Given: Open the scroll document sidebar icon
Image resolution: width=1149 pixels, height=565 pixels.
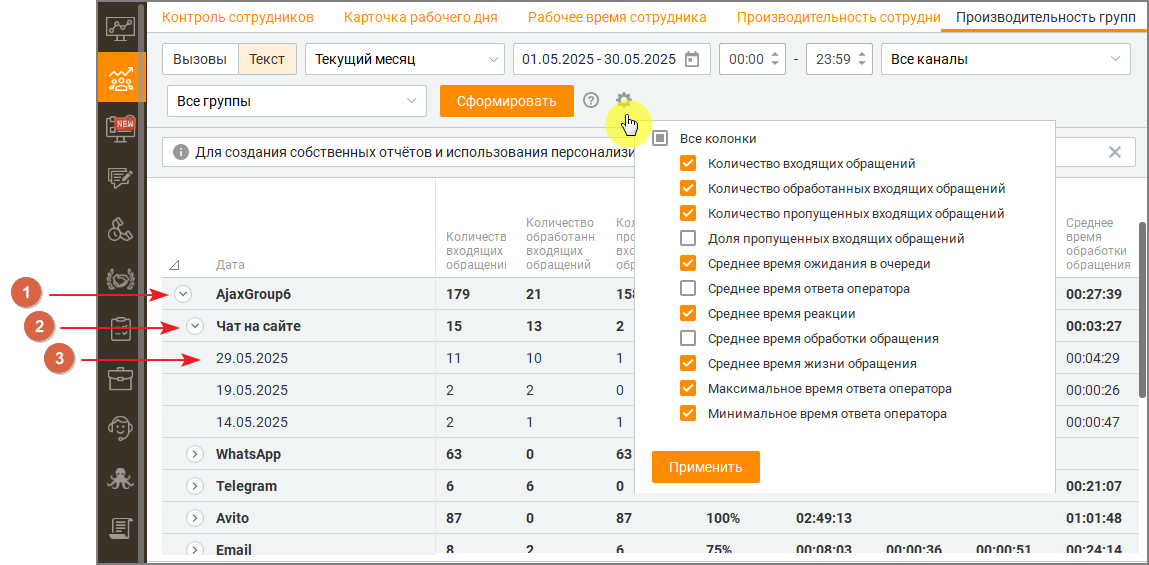Looking at the screenshot, I should [121, 528].
